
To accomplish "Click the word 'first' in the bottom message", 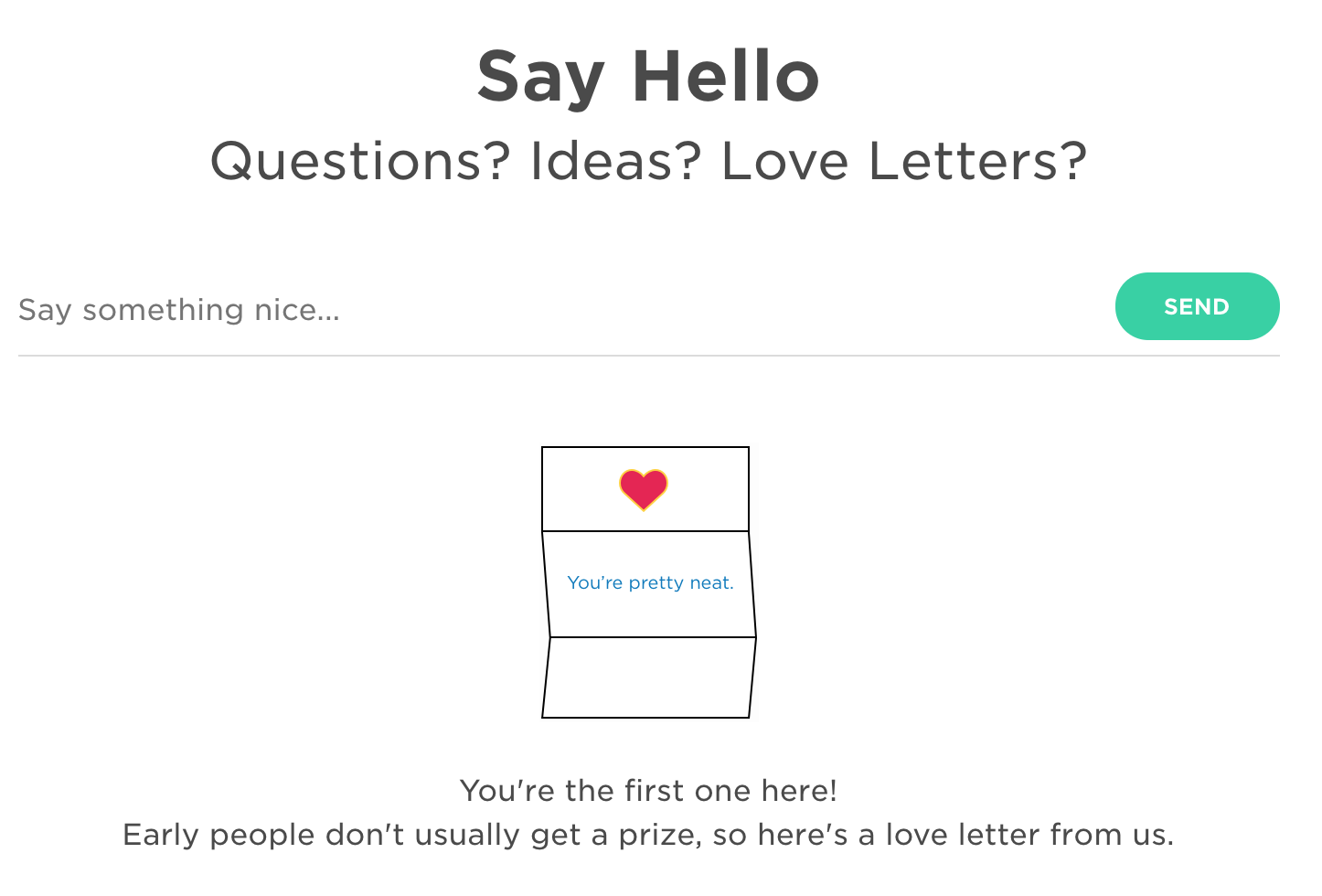I will coord(655,790).
